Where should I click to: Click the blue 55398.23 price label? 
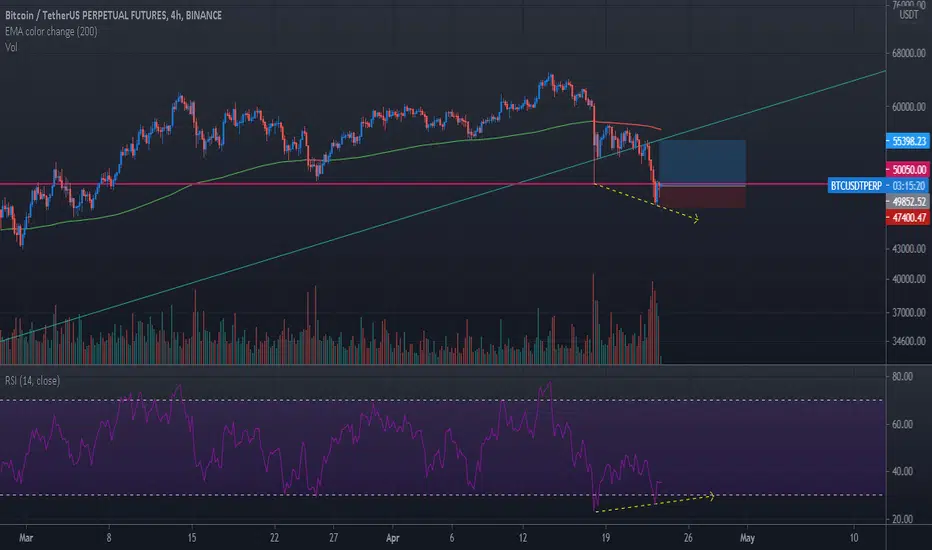[907, 141]
